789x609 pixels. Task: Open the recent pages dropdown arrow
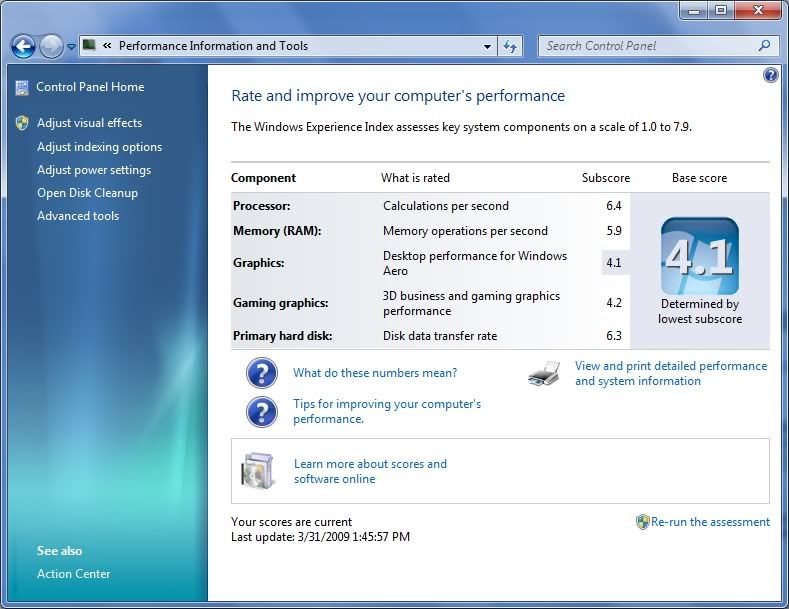[x=71, y=47]
